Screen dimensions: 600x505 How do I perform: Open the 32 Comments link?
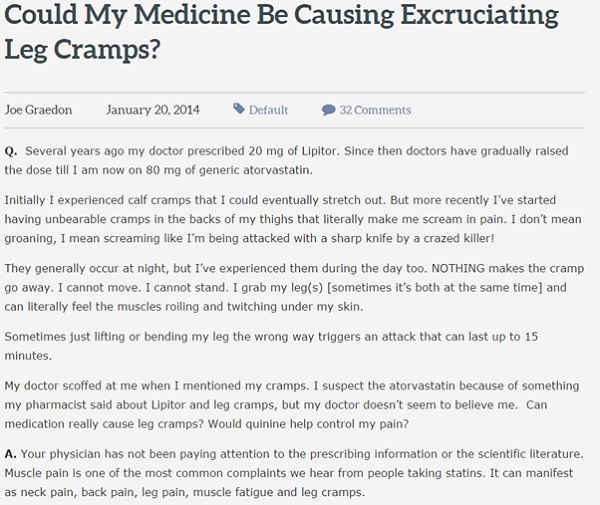click(375, 110)
